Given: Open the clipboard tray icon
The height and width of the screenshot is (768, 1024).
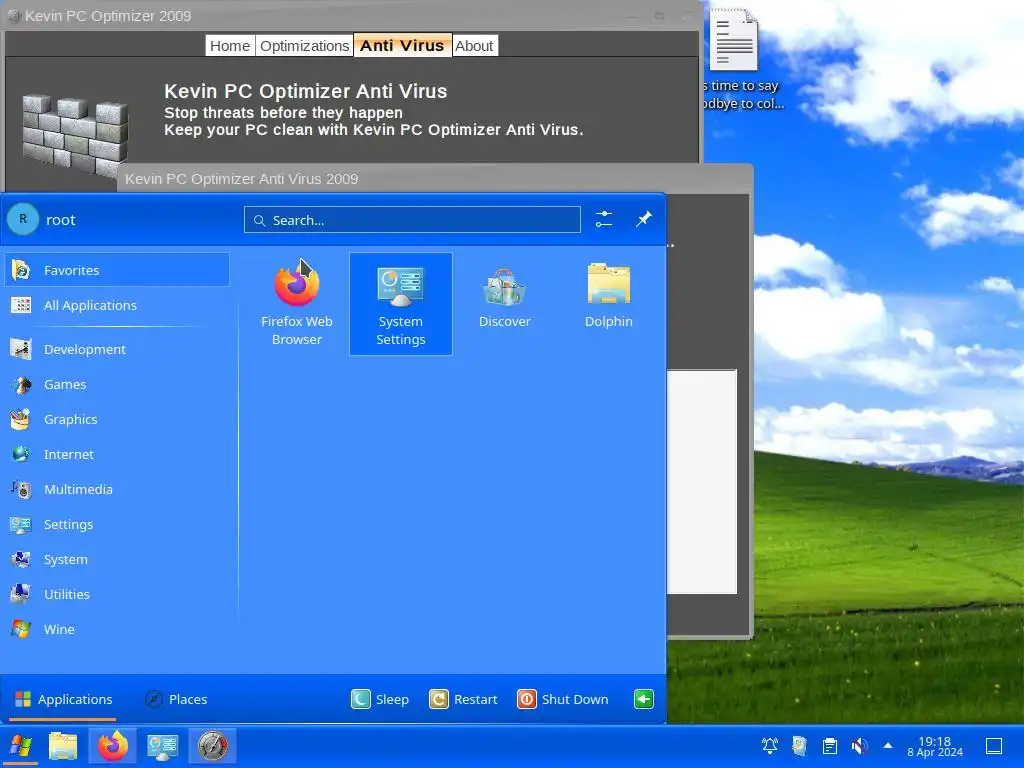Looking at the screenshot, I should coord(829,745).
